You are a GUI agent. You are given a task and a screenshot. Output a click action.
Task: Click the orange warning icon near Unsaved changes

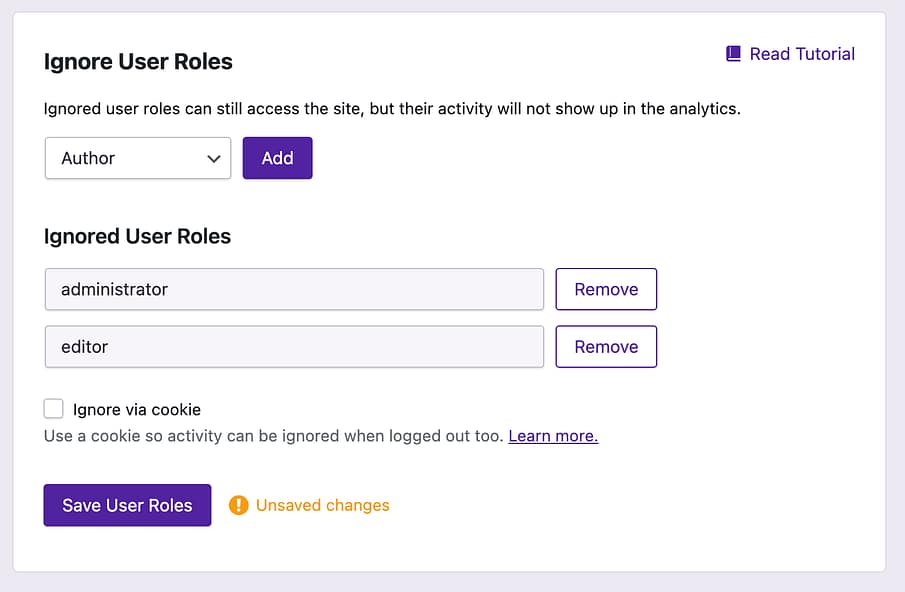pyautogui.click(x=239, y=505)
